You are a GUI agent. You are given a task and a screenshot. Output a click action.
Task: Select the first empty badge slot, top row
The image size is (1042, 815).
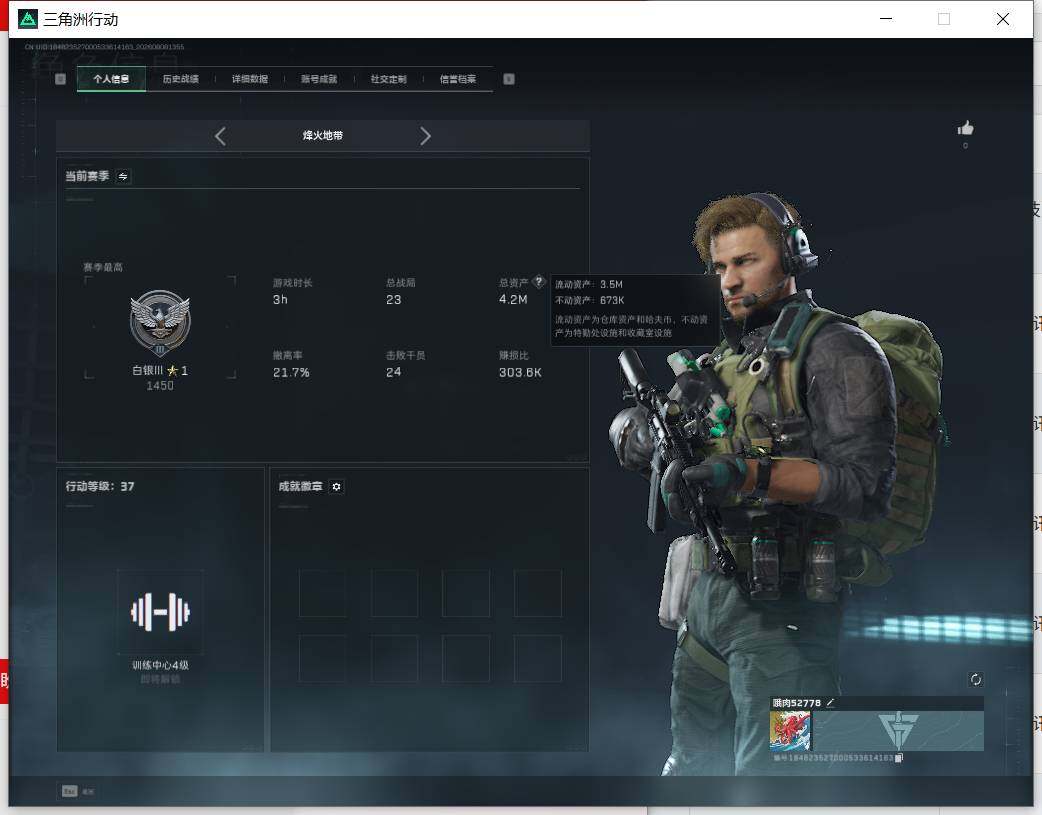pyautogui.click(x=322, y=594)
